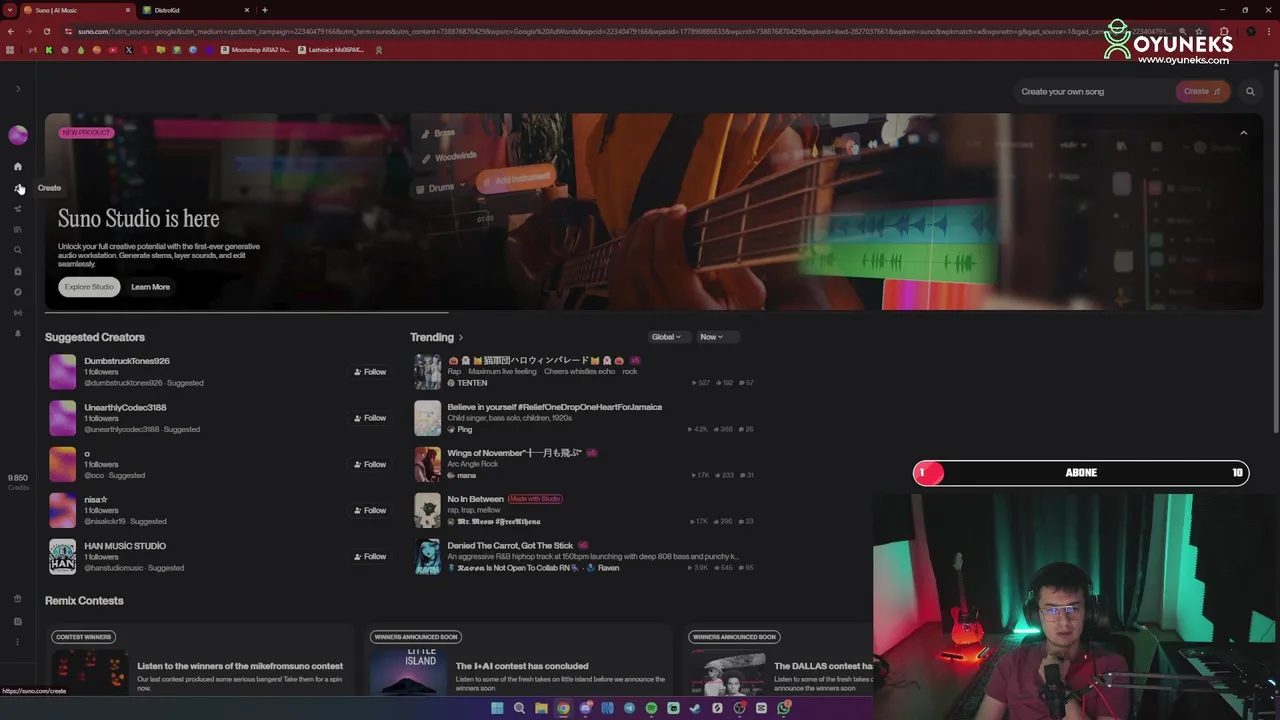Open a new browser tab

point(265,10)
